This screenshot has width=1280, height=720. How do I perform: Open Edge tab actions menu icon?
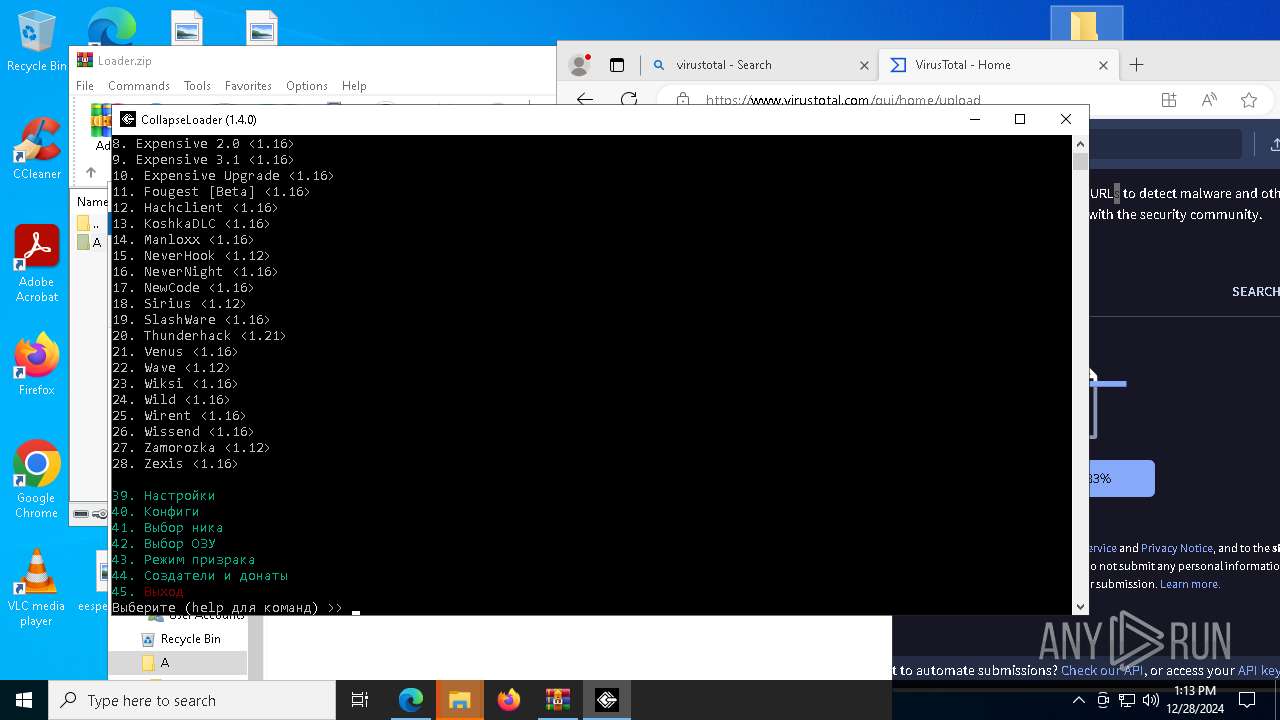[x=617, y=65]
